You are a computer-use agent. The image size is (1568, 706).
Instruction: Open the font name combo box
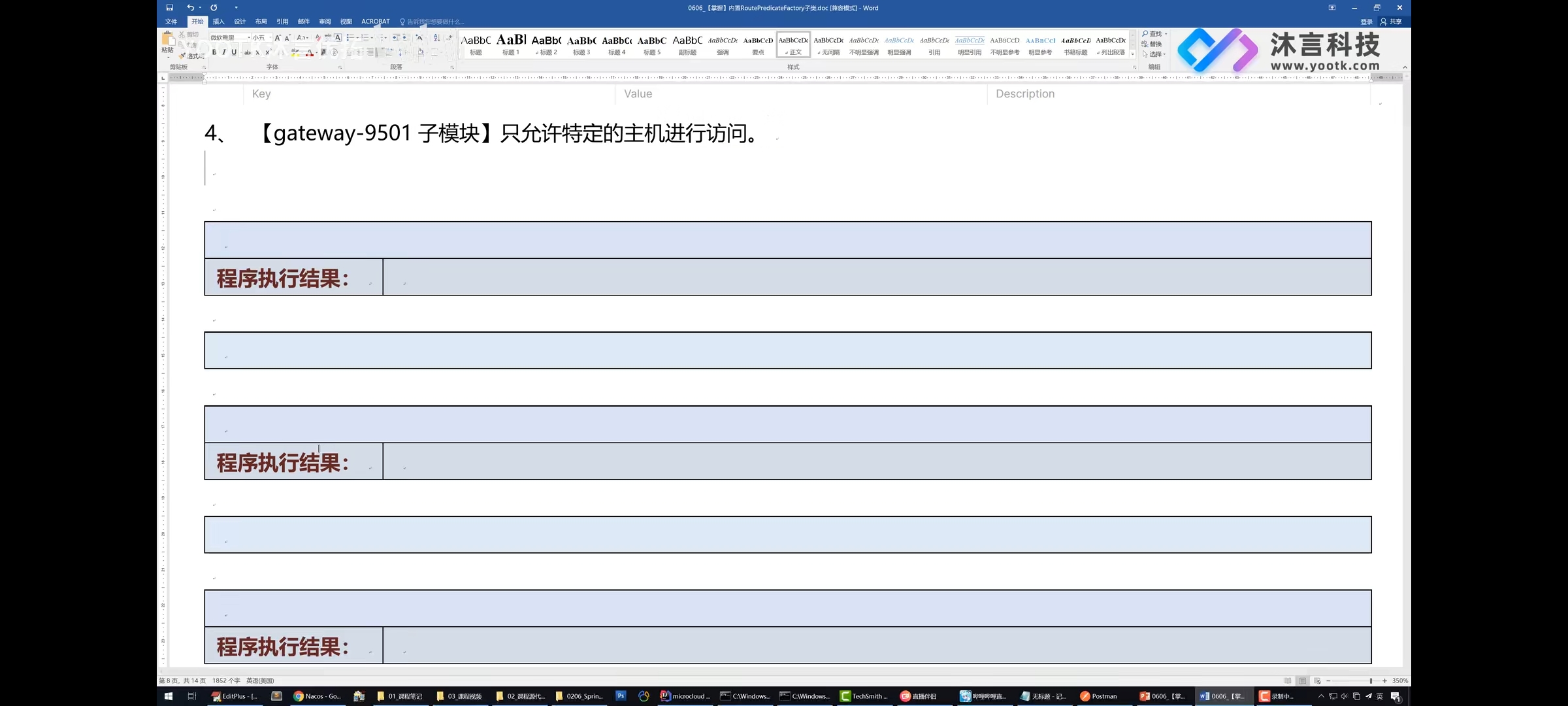coord(231,38)
